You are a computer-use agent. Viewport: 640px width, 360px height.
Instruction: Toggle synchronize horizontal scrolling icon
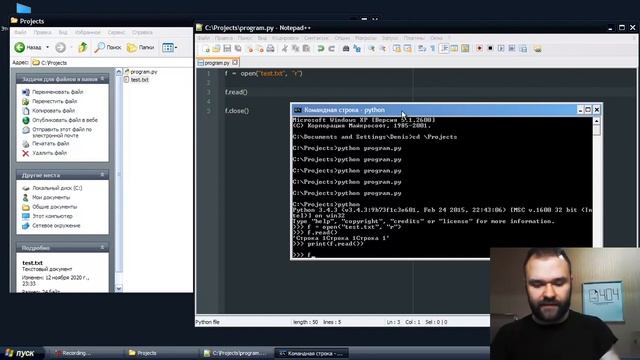point(407,49)
